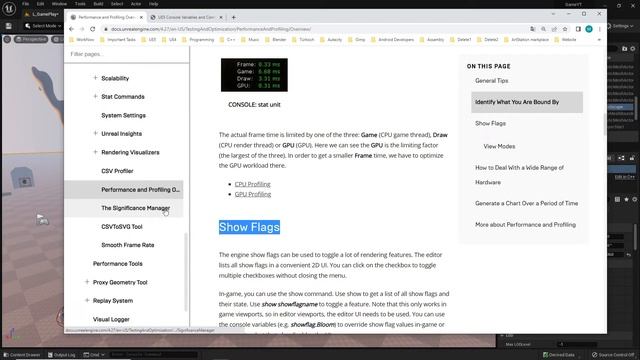Open Smooth Frame Rate docs page
The width and height of the screenshot is (640, 360).
[128, 245]
